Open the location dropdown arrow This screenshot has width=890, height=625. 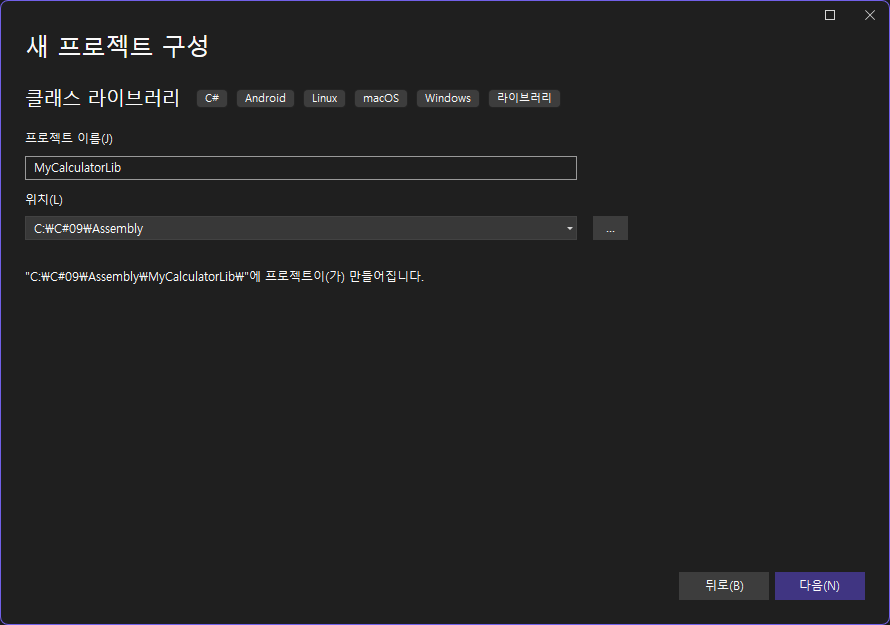coord(569,228)
